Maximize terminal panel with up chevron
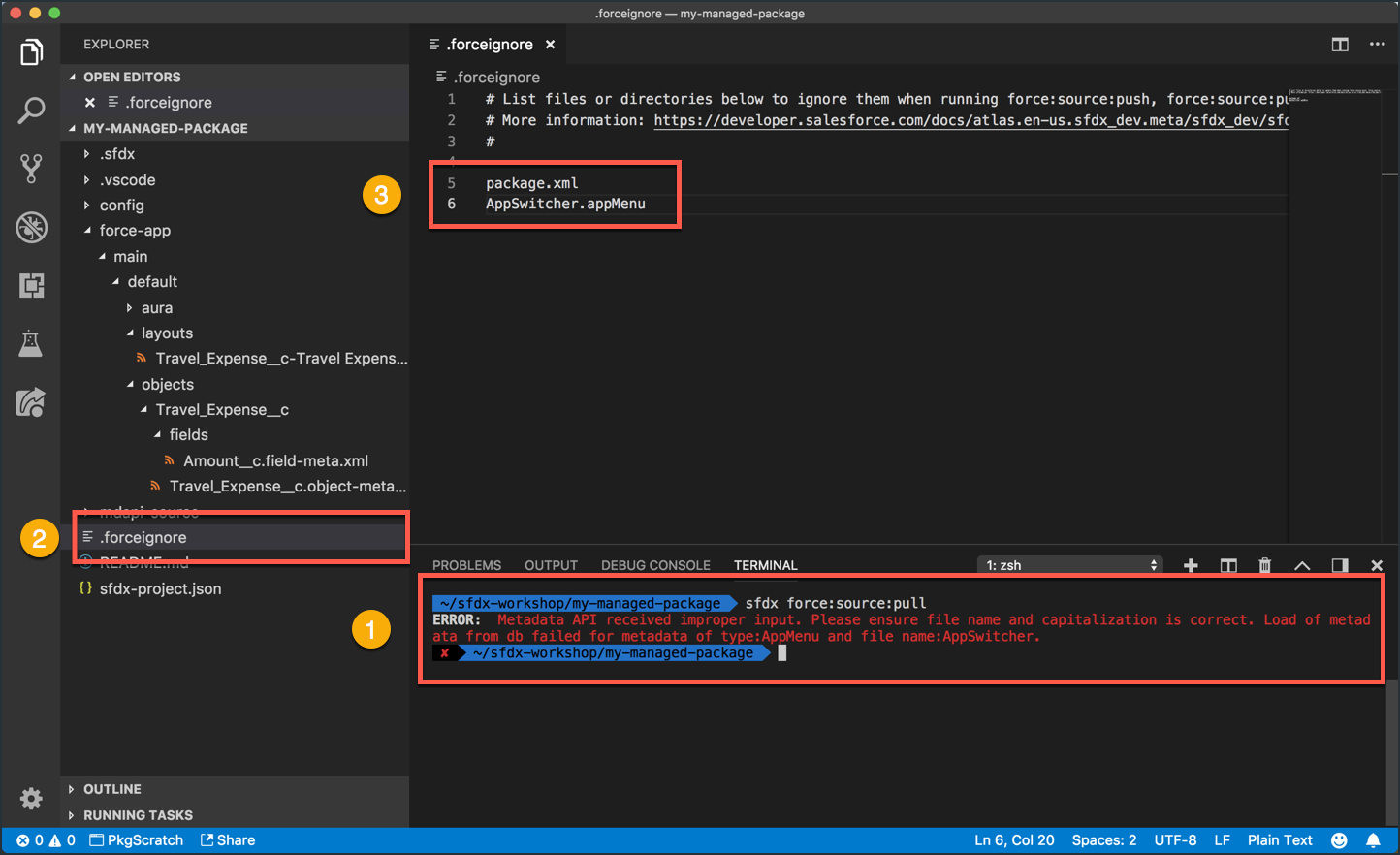The width and height of the screenshot is (1400, 855). [1302, 565]
